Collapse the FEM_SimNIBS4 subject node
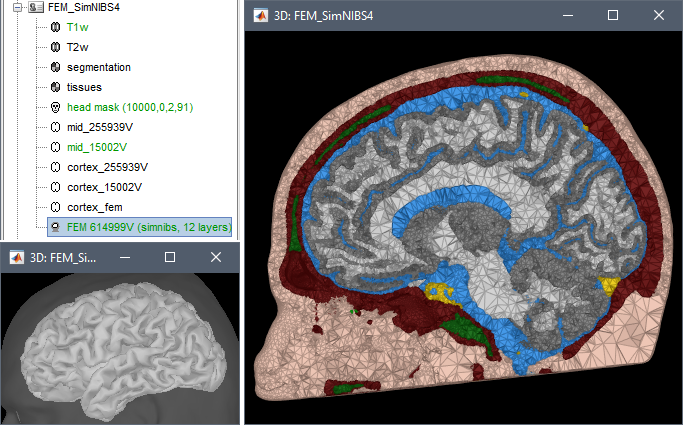Viewport: 683px width, 425px height. pos(18,6)
